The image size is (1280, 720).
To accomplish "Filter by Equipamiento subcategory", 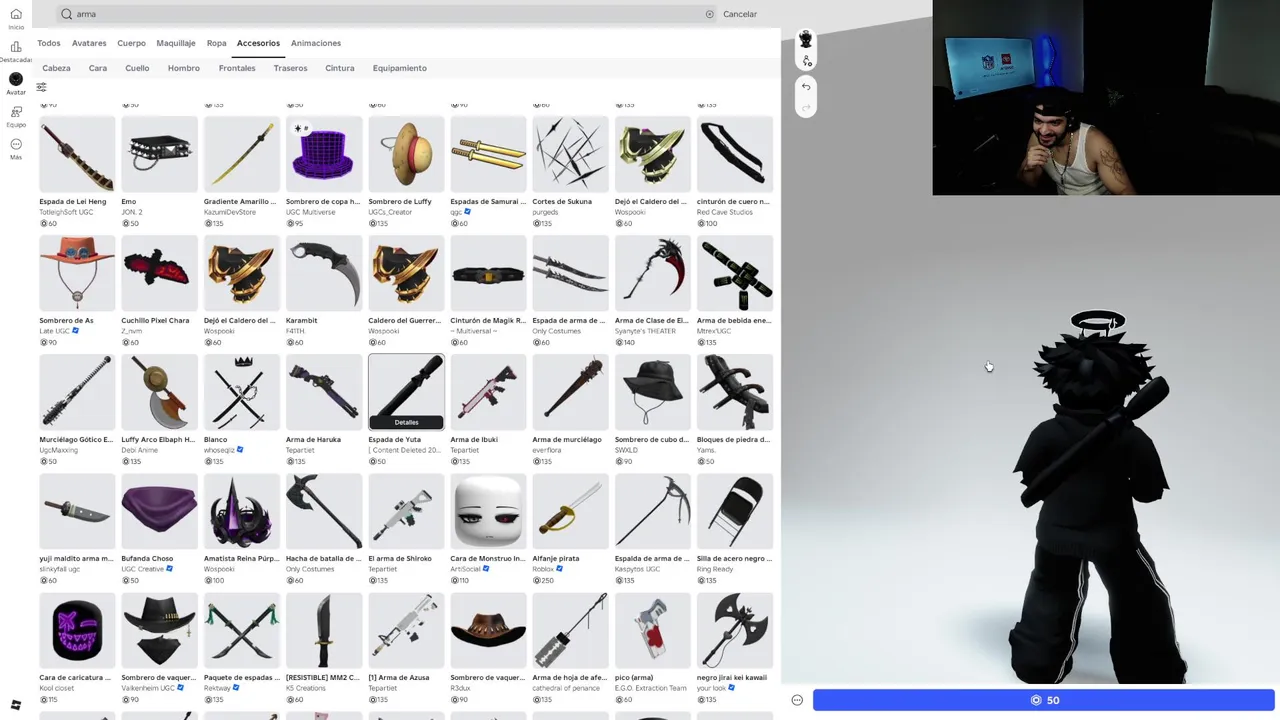I will point(400,68).
